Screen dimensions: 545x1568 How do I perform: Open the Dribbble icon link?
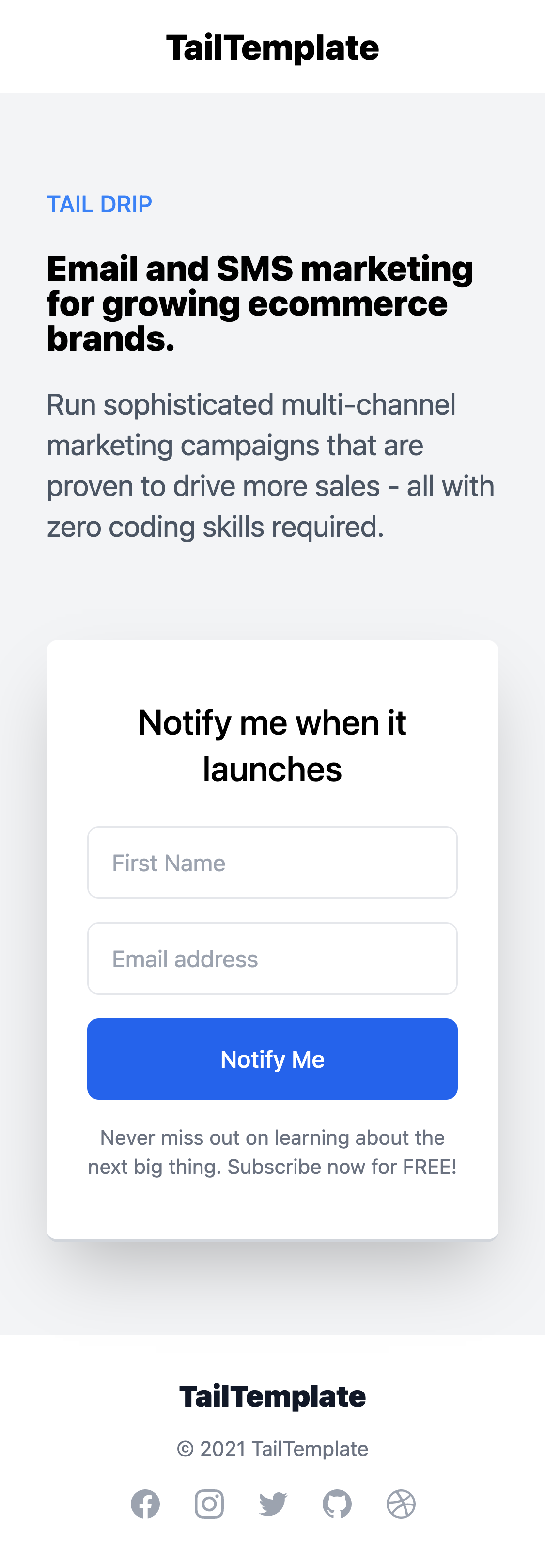tap(401, 1504)
